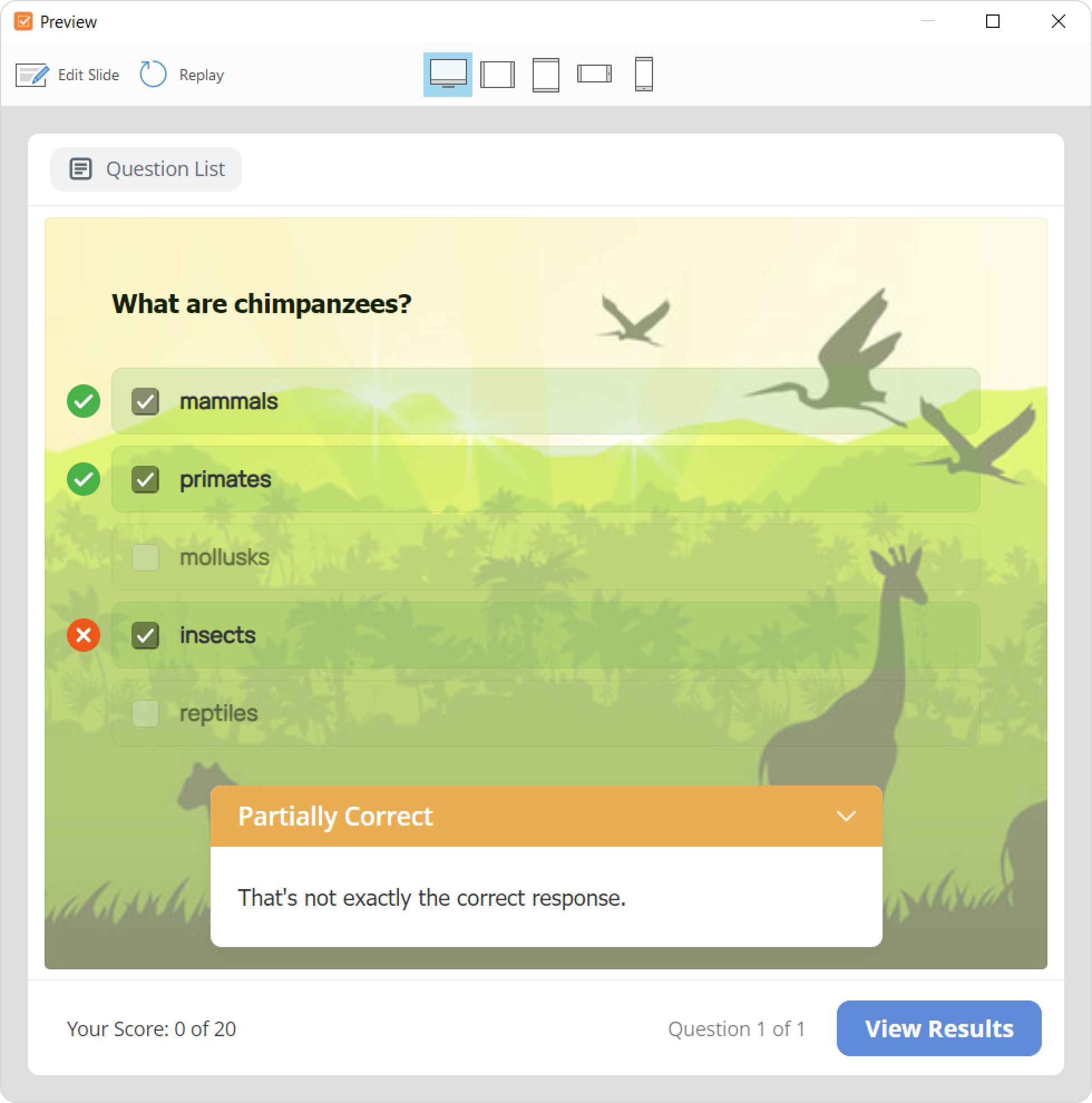Check the mollusks checkbox
The image size is (1092, 1103).
click(x=145, y=557)
